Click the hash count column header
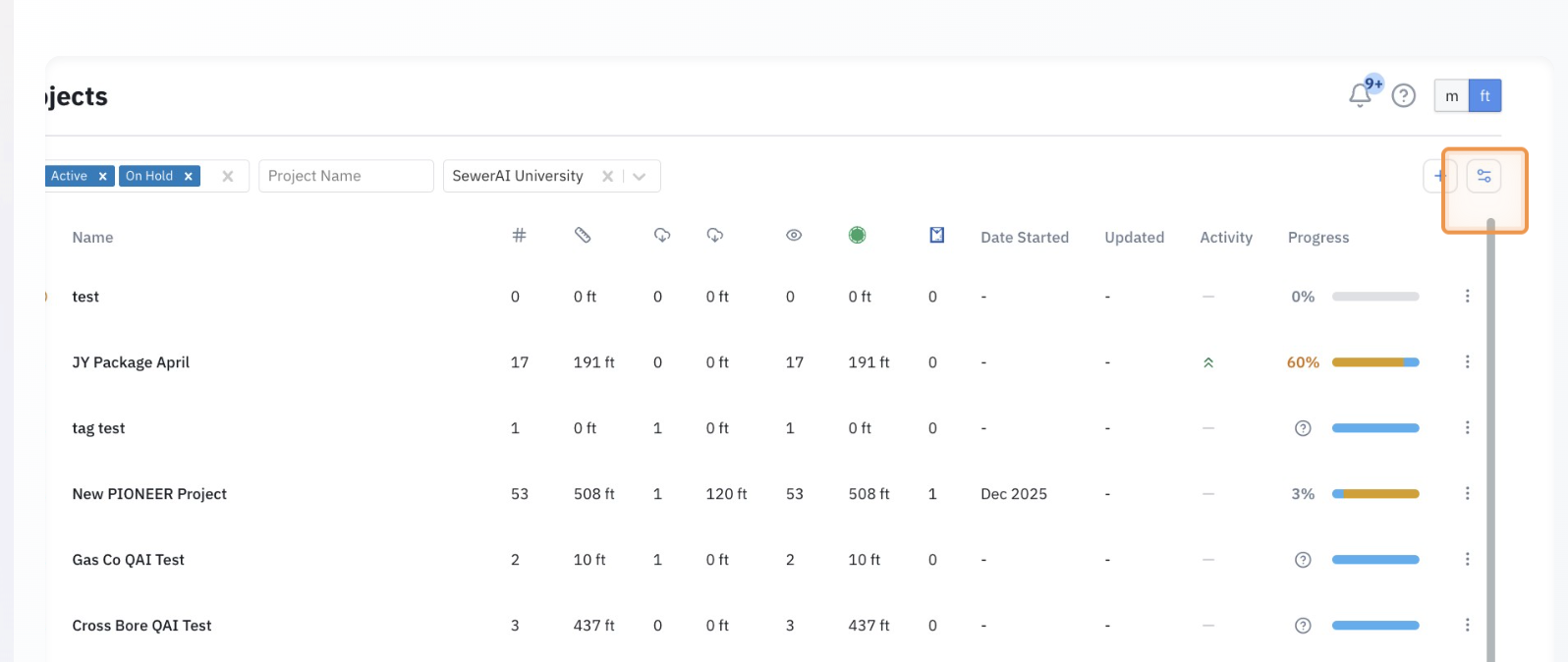 pyautogui.click(x=519, y=236)
